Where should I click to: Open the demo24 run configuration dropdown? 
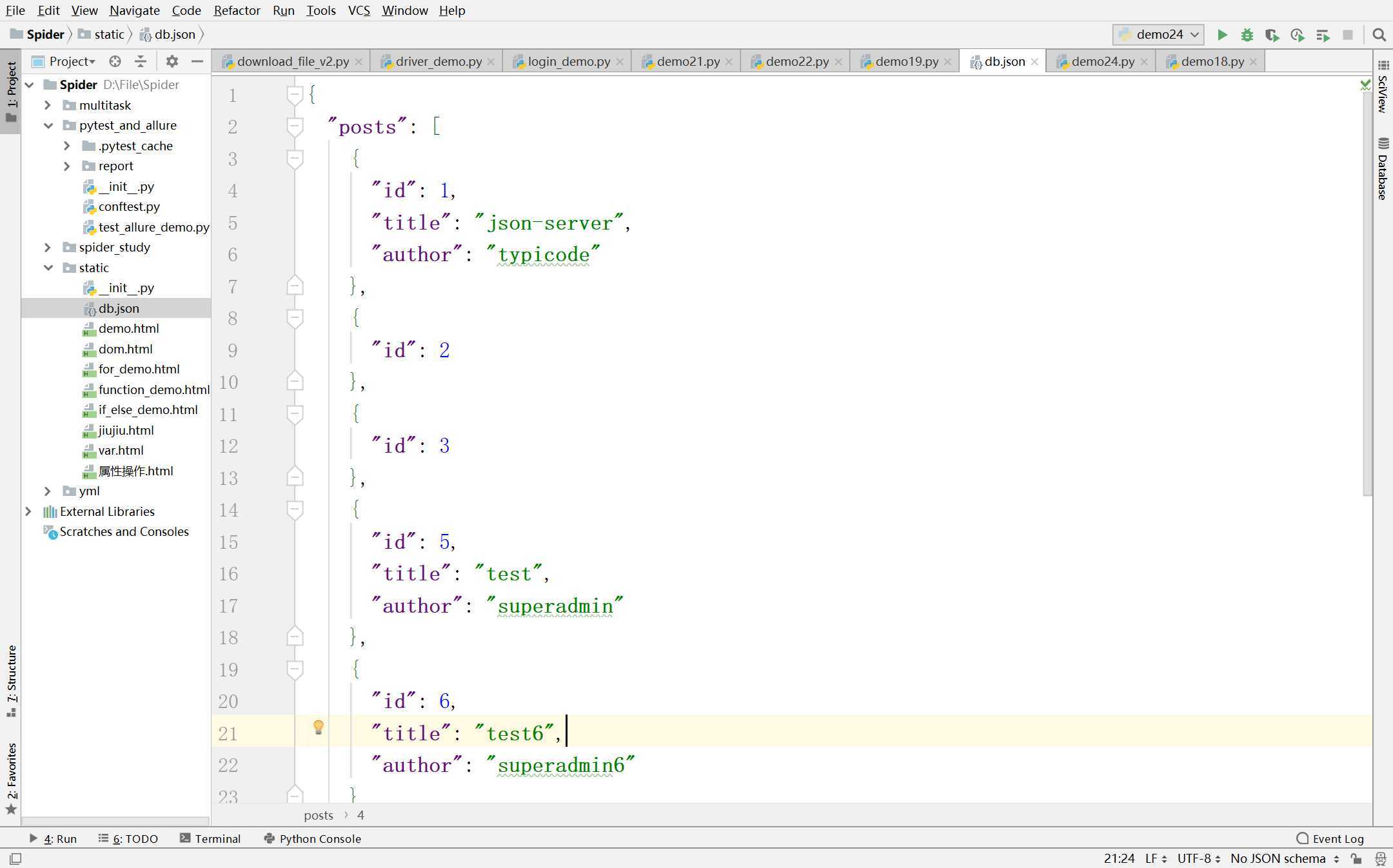[x=1158, y=35]
